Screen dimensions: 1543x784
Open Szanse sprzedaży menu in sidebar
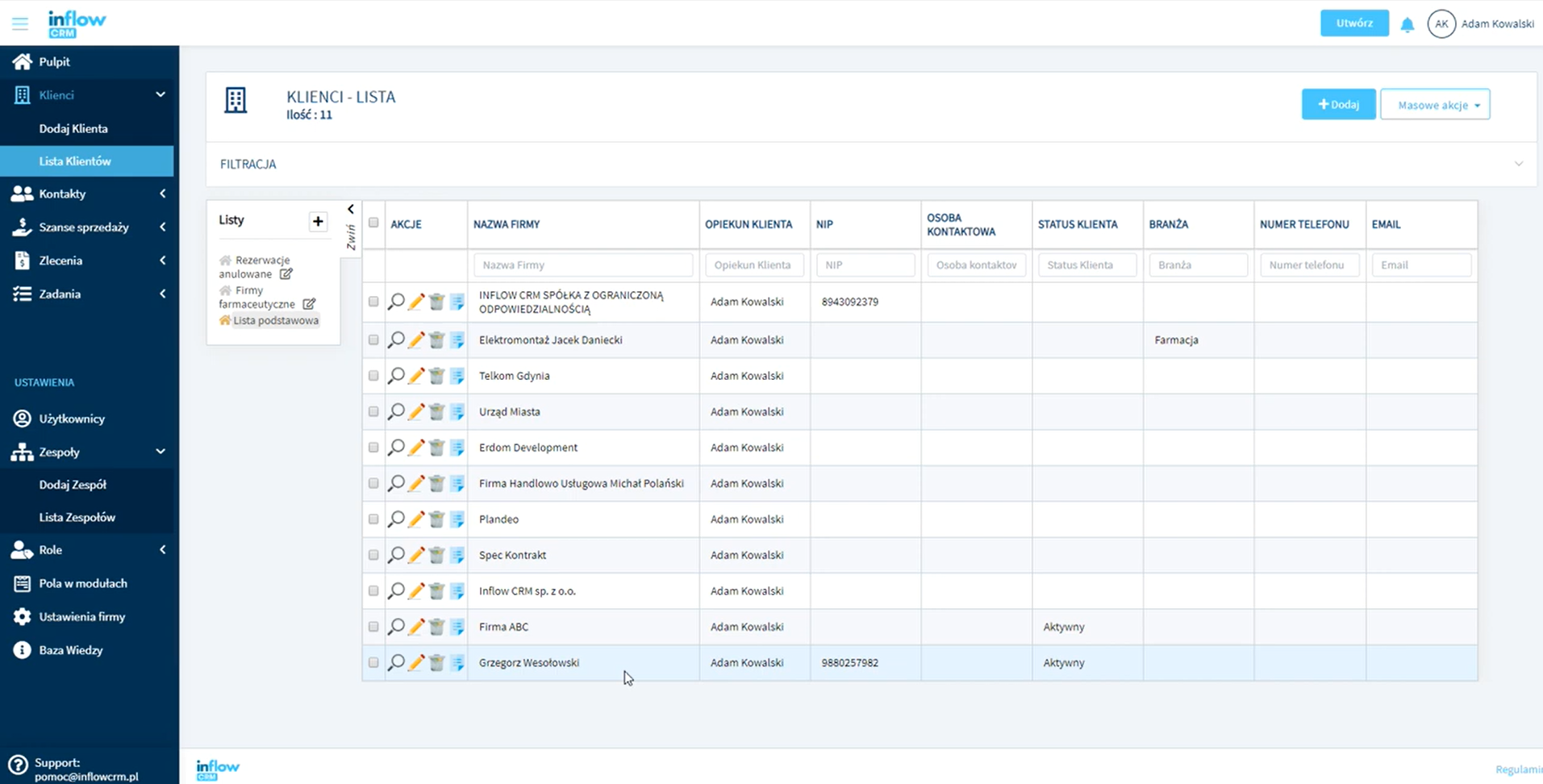(84, 227)
